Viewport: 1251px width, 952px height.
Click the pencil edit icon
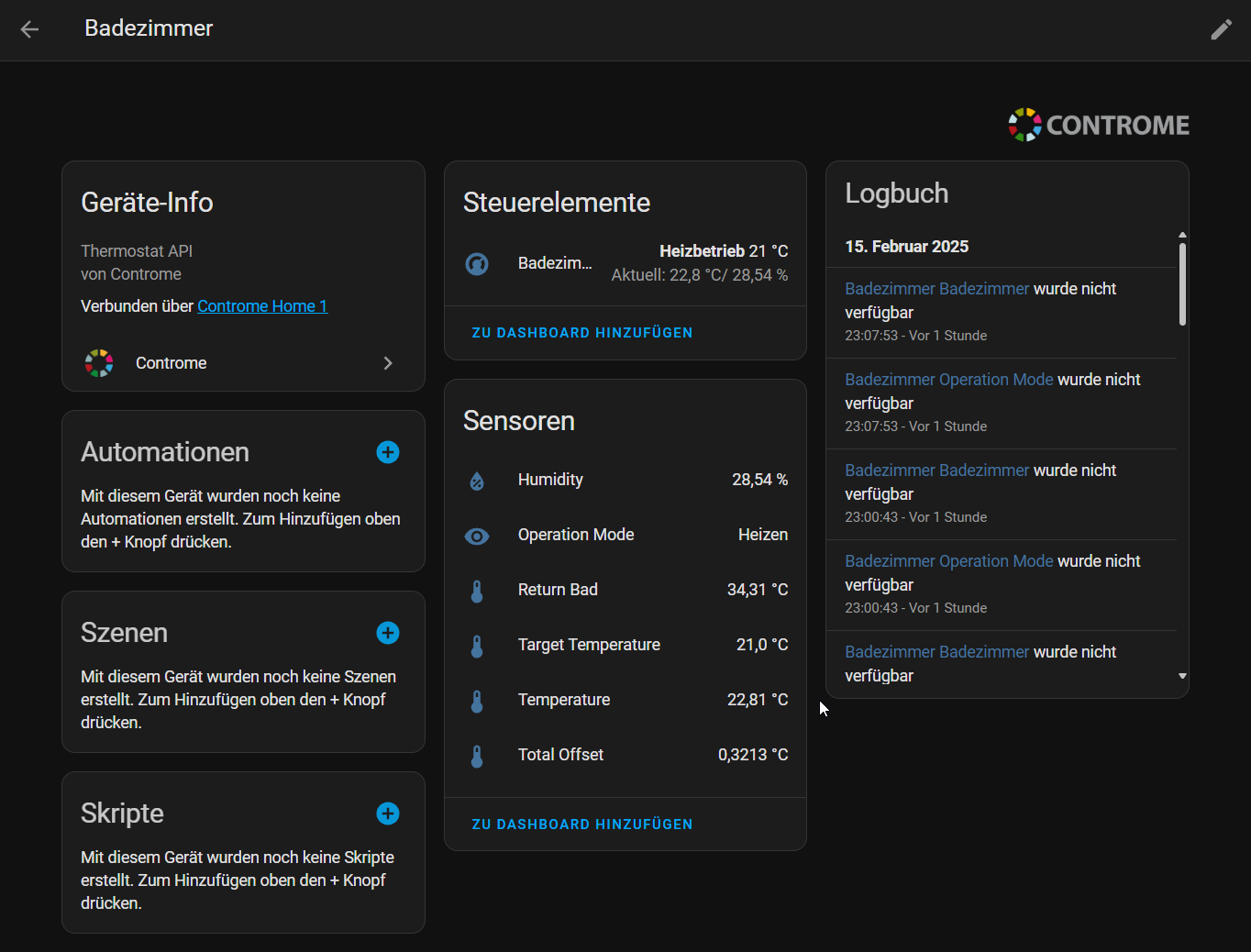[1221, 29]
